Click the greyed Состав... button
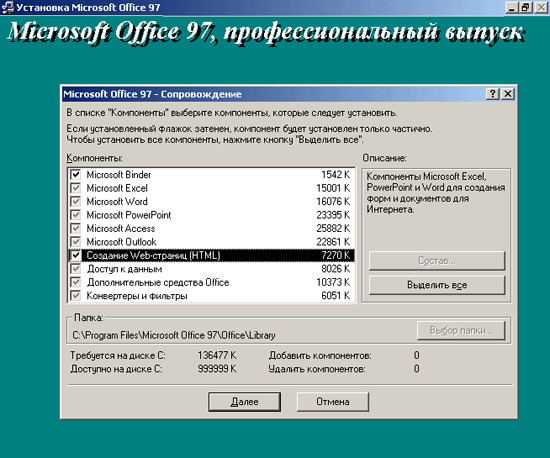The image size is (550, 458). (437, 261)
